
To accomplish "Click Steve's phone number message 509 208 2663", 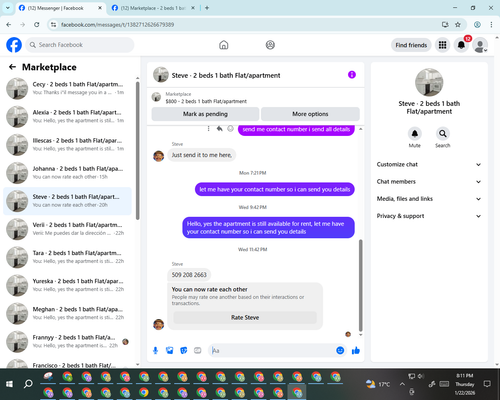I will click(189, 275).
